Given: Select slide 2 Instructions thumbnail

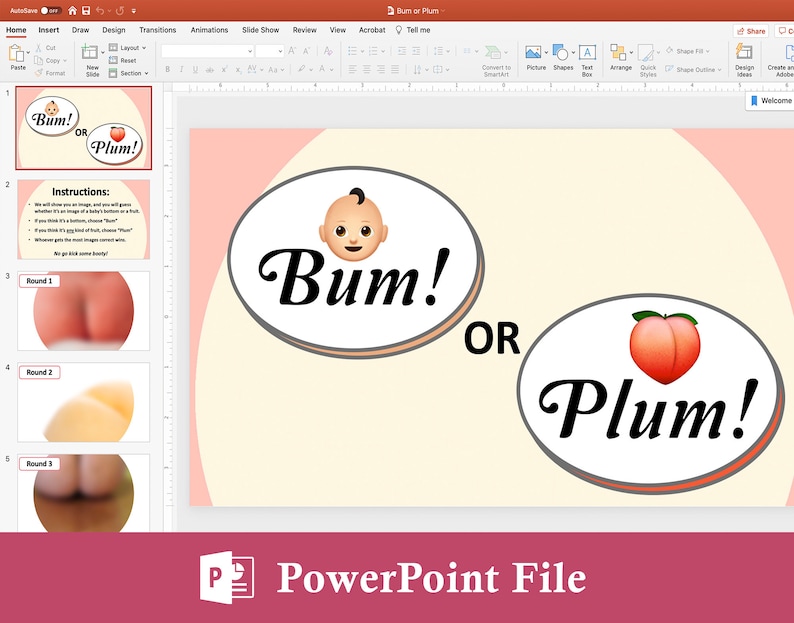Looking at the screenshot, I should point(84,219).
